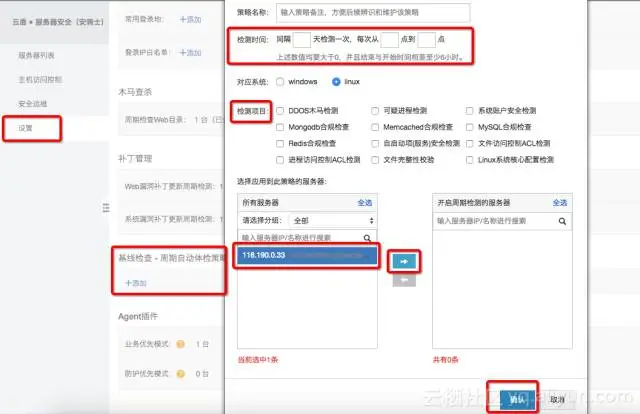Click 全选 in 所有服务器 header
Image resolution: width=640 pixels, height=414 pixels.
364,203
